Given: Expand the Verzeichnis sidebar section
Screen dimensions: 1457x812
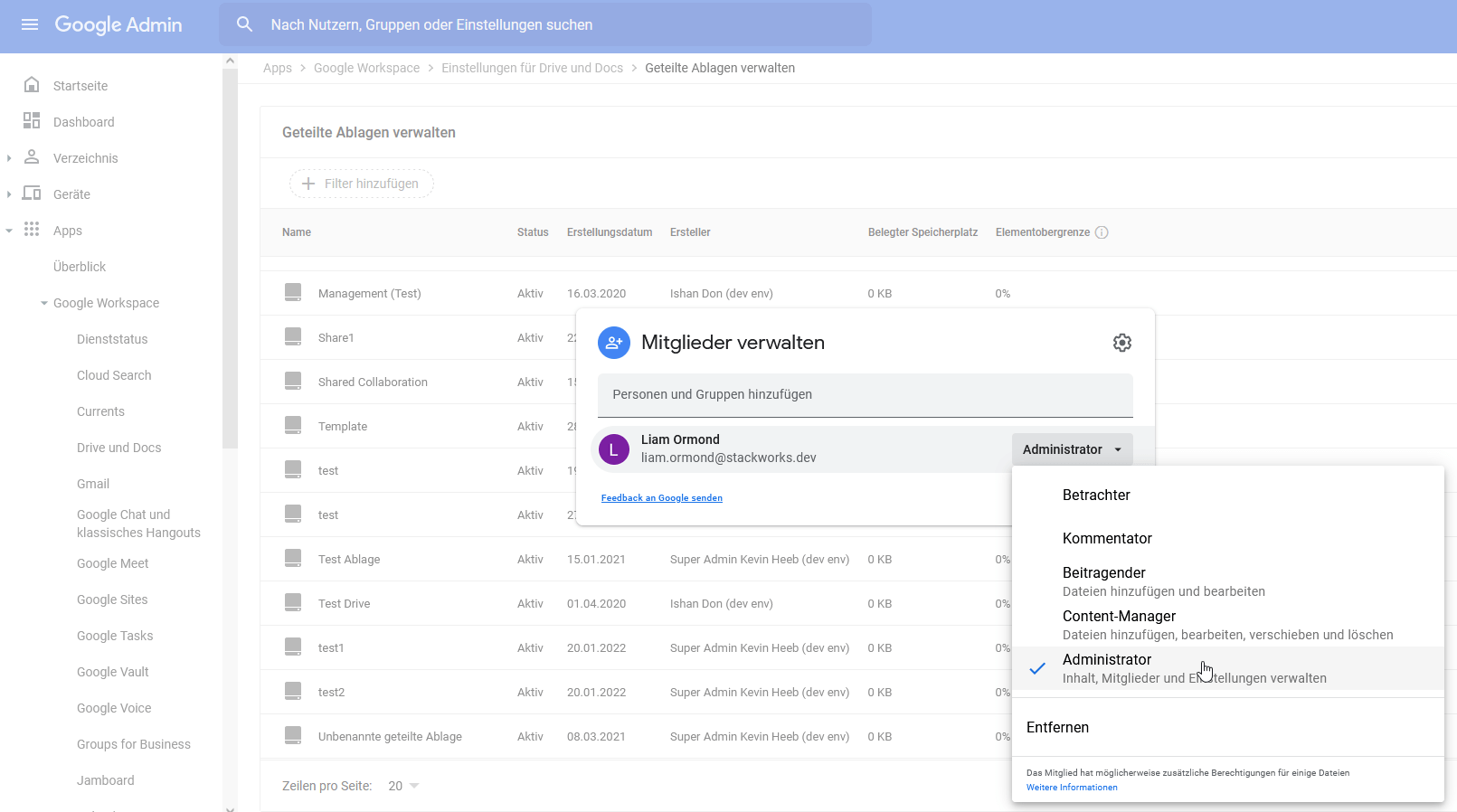Looking at the screenshot, I should [9, 158].
